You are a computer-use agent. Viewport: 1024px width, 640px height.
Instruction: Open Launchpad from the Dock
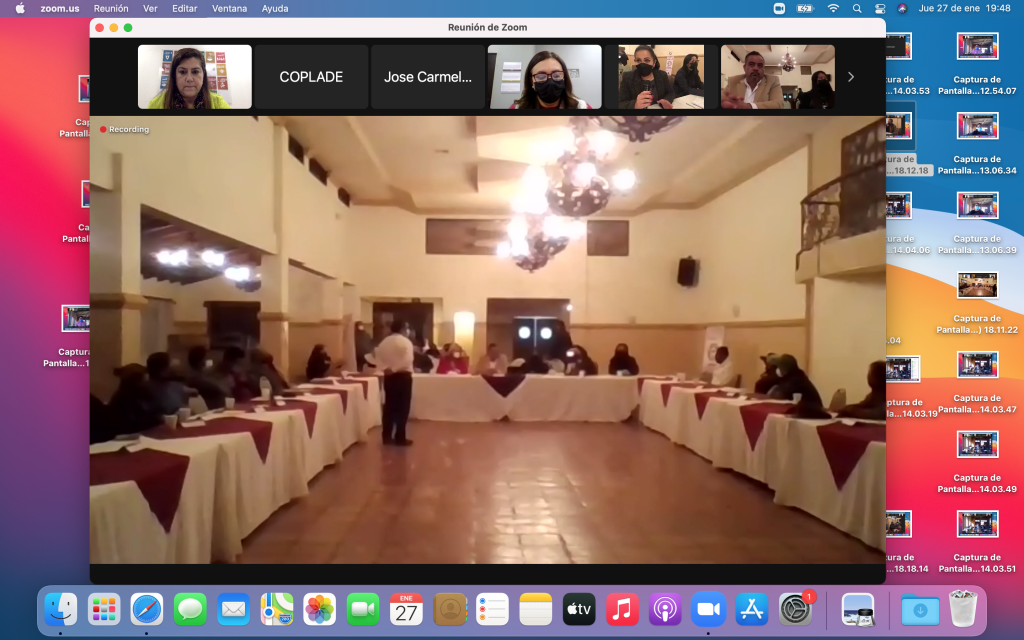(x=104, y=610)
